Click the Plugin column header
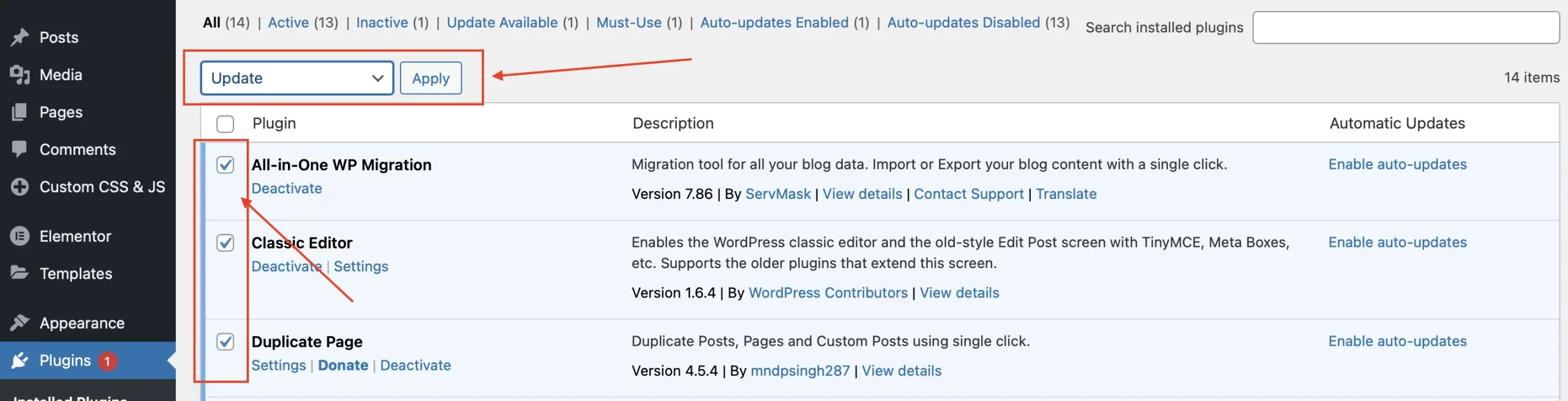 point(274,124)
